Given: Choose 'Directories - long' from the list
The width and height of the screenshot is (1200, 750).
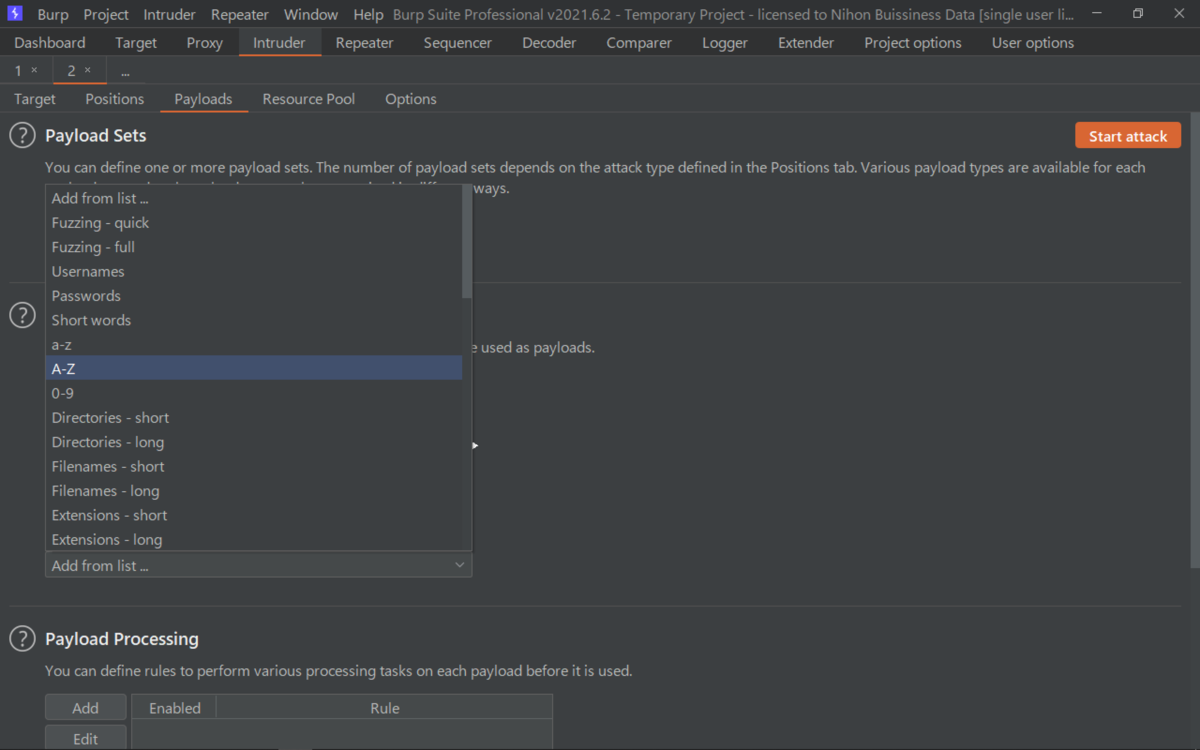Looking at the screenshot, I should pos(254,442).
